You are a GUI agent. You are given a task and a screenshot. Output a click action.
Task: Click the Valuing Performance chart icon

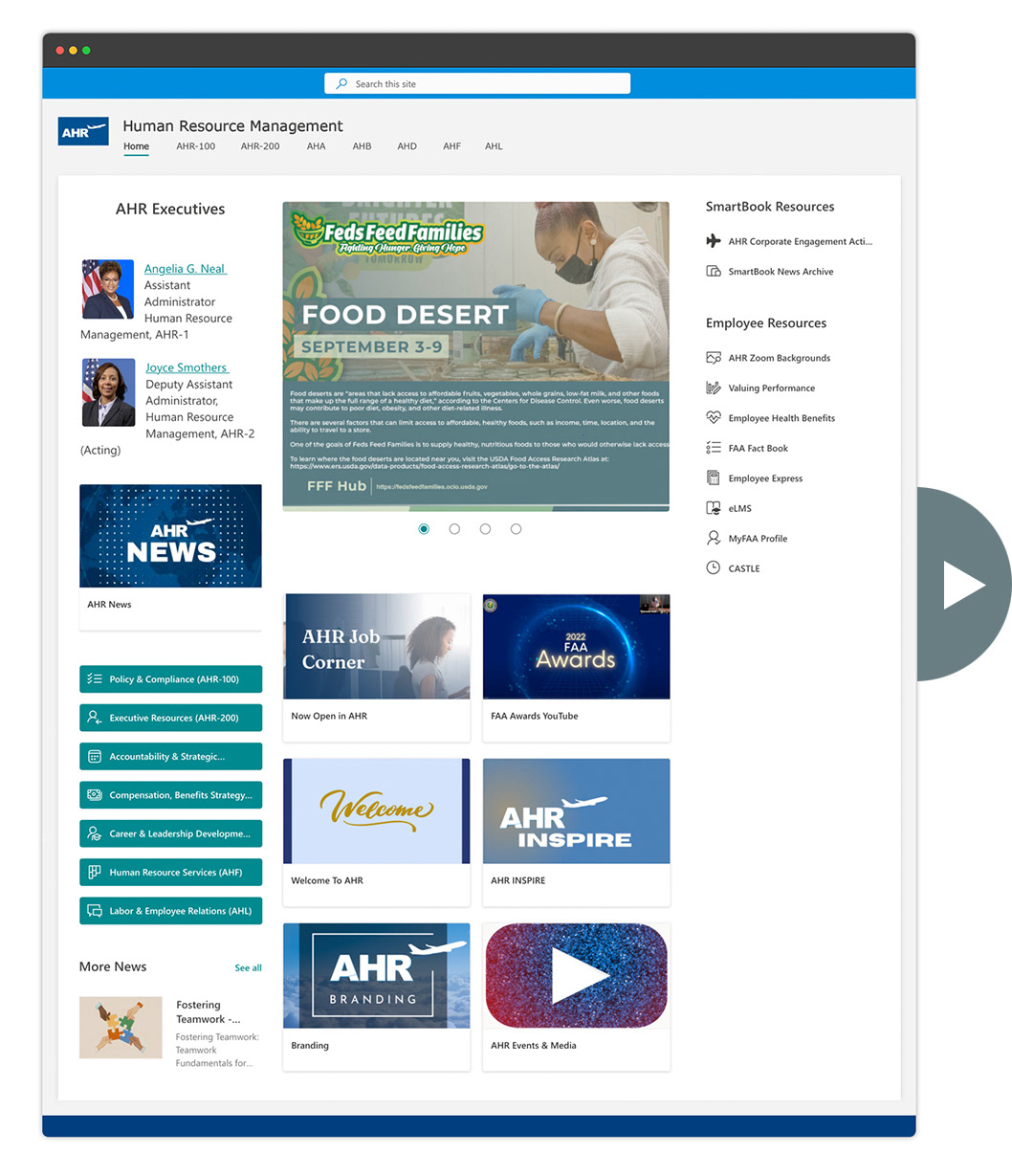714,388
